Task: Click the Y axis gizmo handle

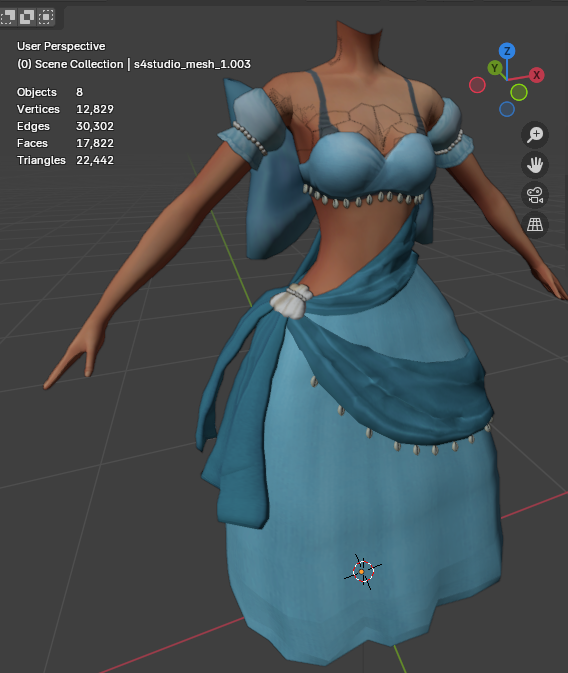Action: point(495,68)
